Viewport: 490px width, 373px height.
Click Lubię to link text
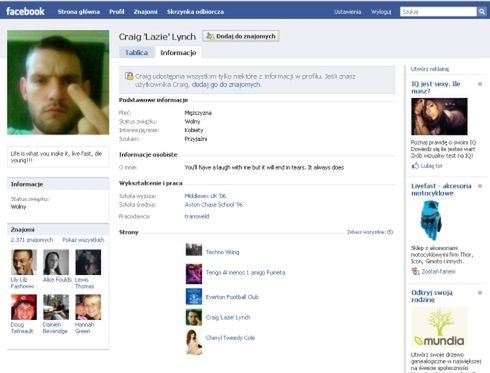pyautogui.click(x=431, y=166)
